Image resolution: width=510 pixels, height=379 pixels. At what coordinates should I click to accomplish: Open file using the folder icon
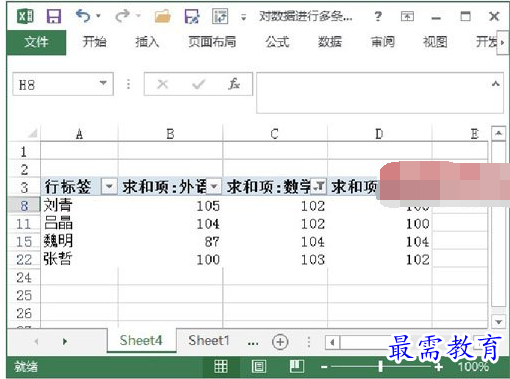coord(163,16)
